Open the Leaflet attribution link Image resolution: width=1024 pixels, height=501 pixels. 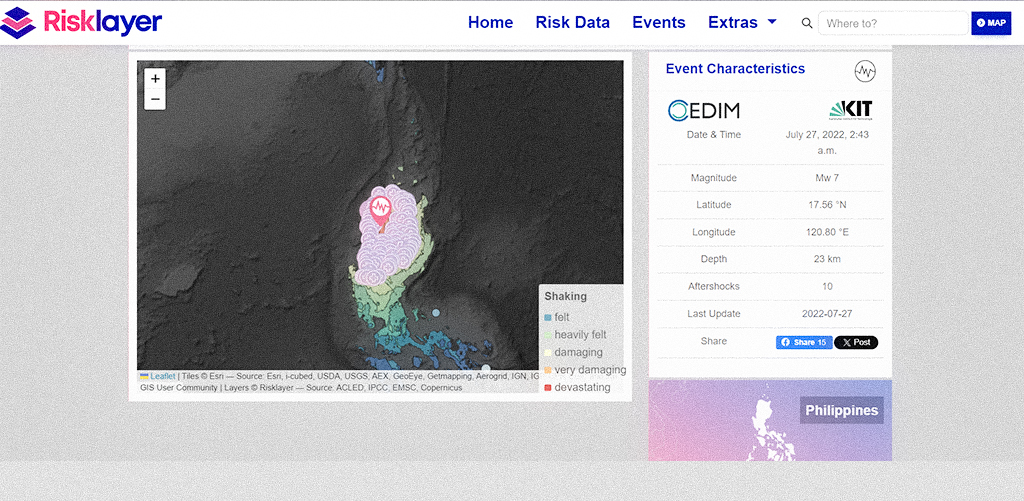click(x=161, y=376)
